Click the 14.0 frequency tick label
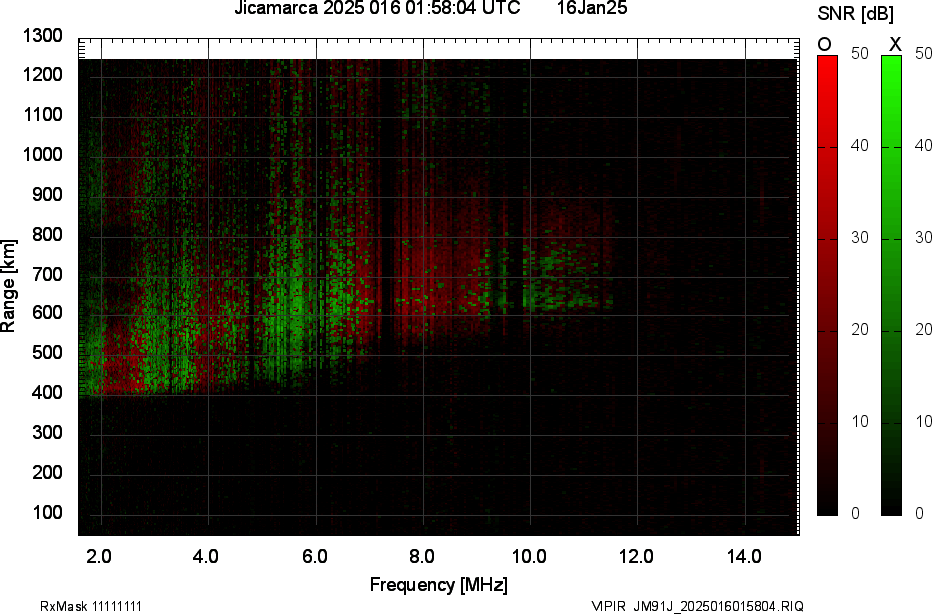The height and width of the screenshot is (614, 932). (744, 556)
